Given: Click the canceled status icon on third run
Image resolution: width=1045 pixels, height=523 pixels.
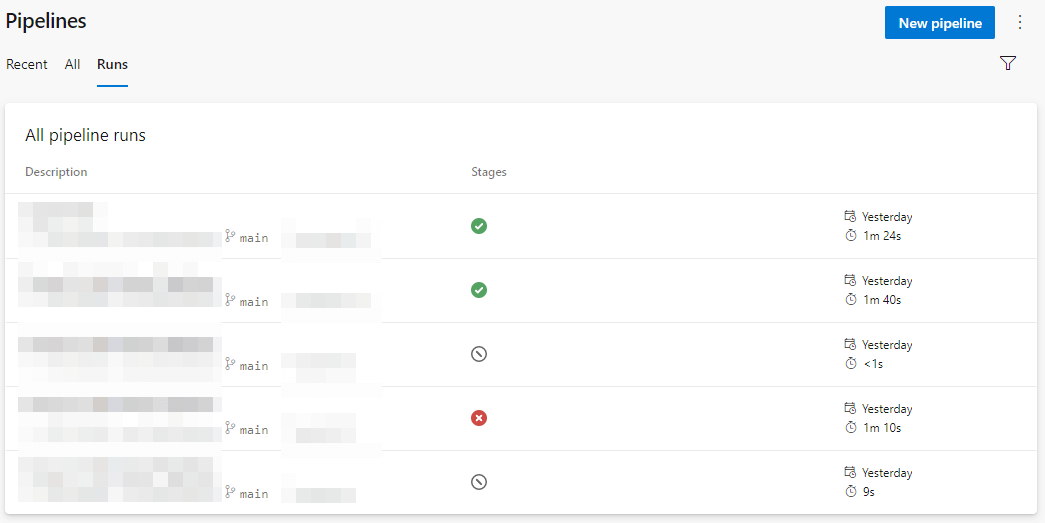Looking at the screenshot, I should pyautogui.click(x=479, y=354).
